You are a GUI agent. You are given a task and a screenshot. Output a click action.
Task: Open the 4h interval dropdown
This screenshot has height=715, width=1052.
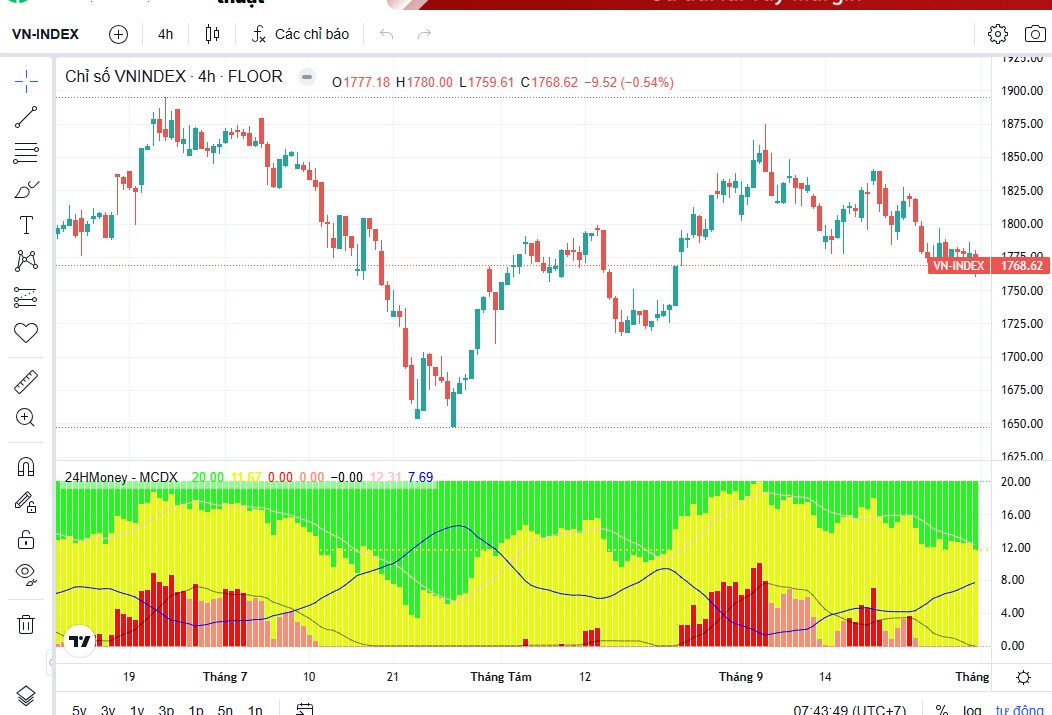click(166, 34)
